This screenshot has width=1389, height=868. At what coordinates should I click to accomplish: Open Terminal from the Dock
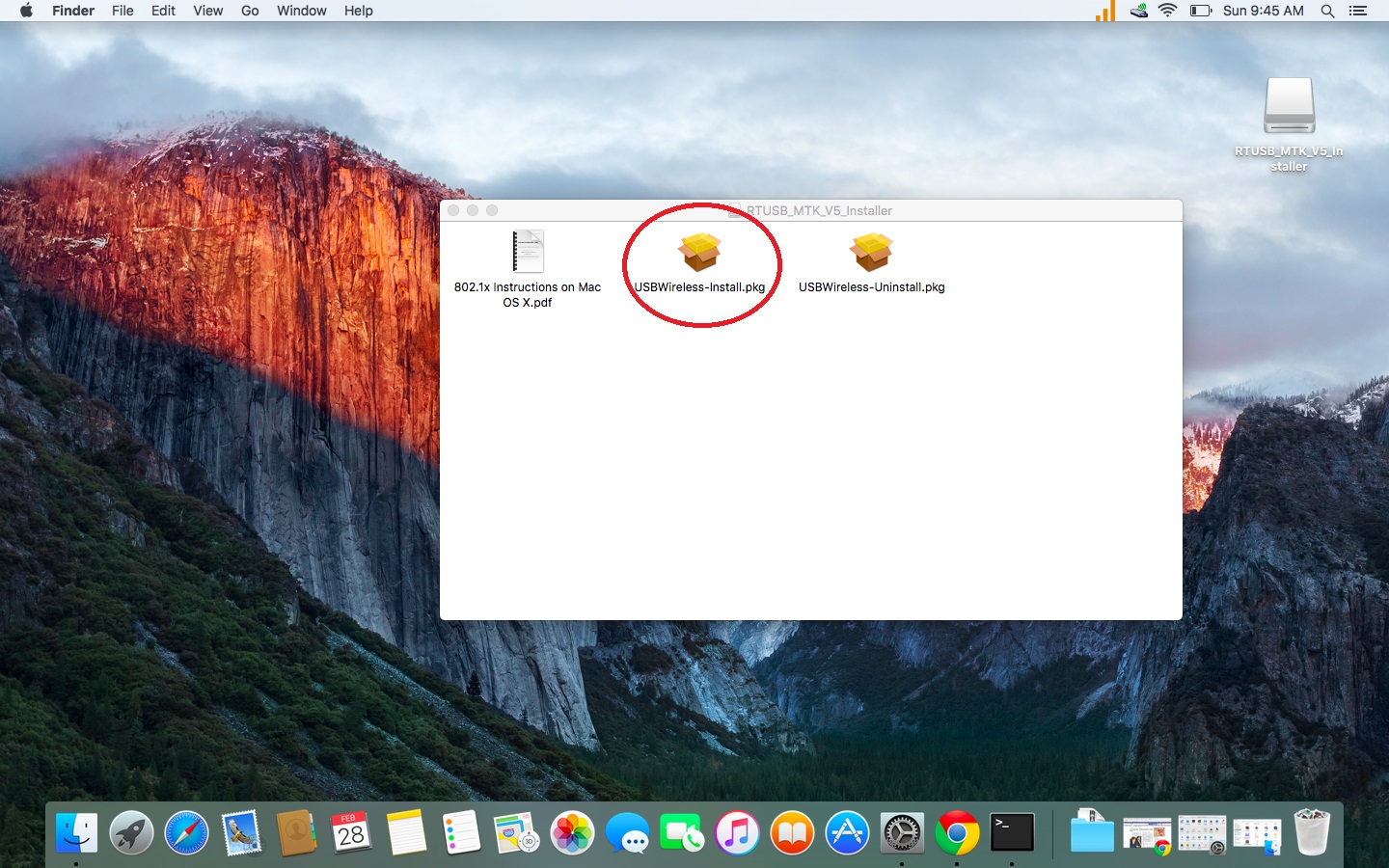(1012, 832)
